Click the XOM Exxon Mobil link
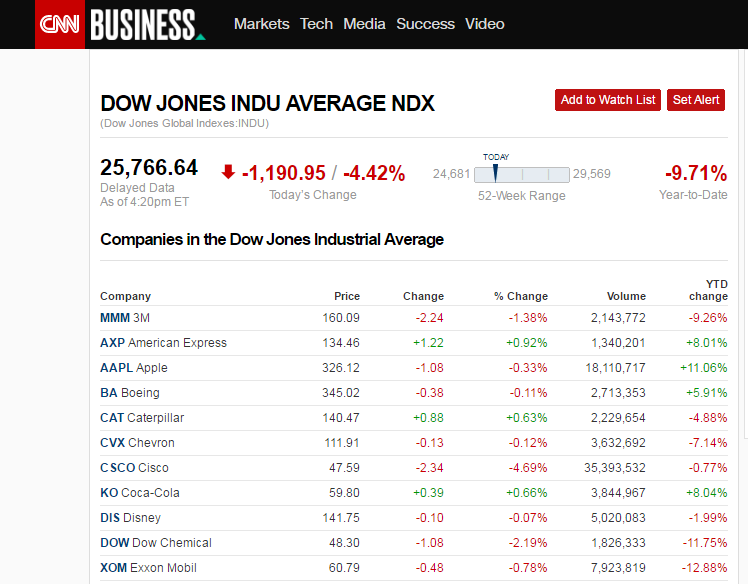Screen dimensions: 748x584 click(148, 568)
